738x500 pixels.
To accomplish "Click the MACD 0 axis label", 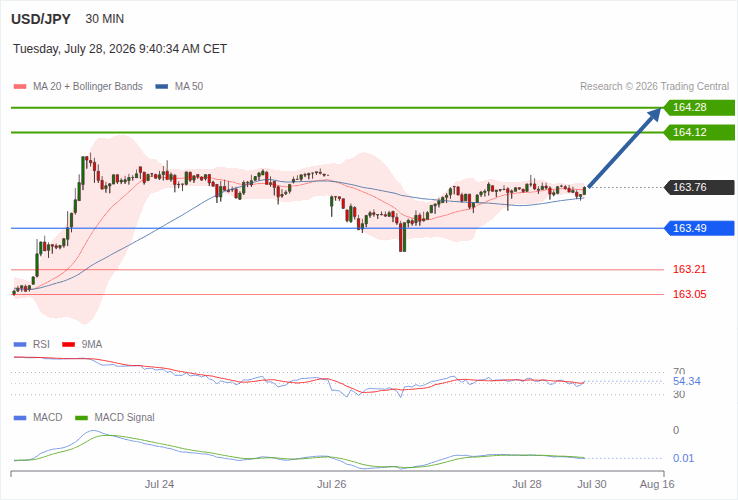I will 676,430.
